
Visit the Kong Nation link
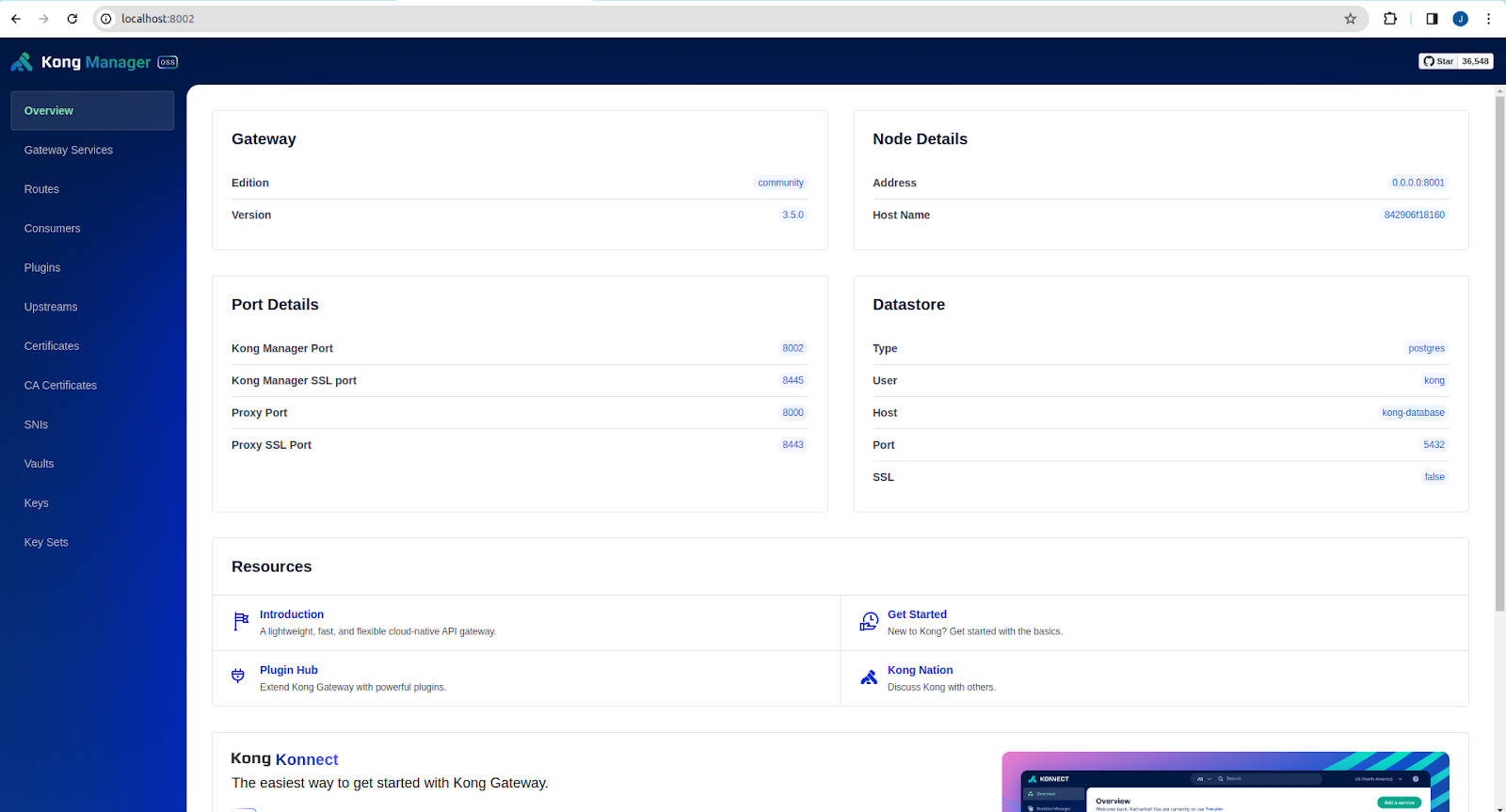pos(921,670)
